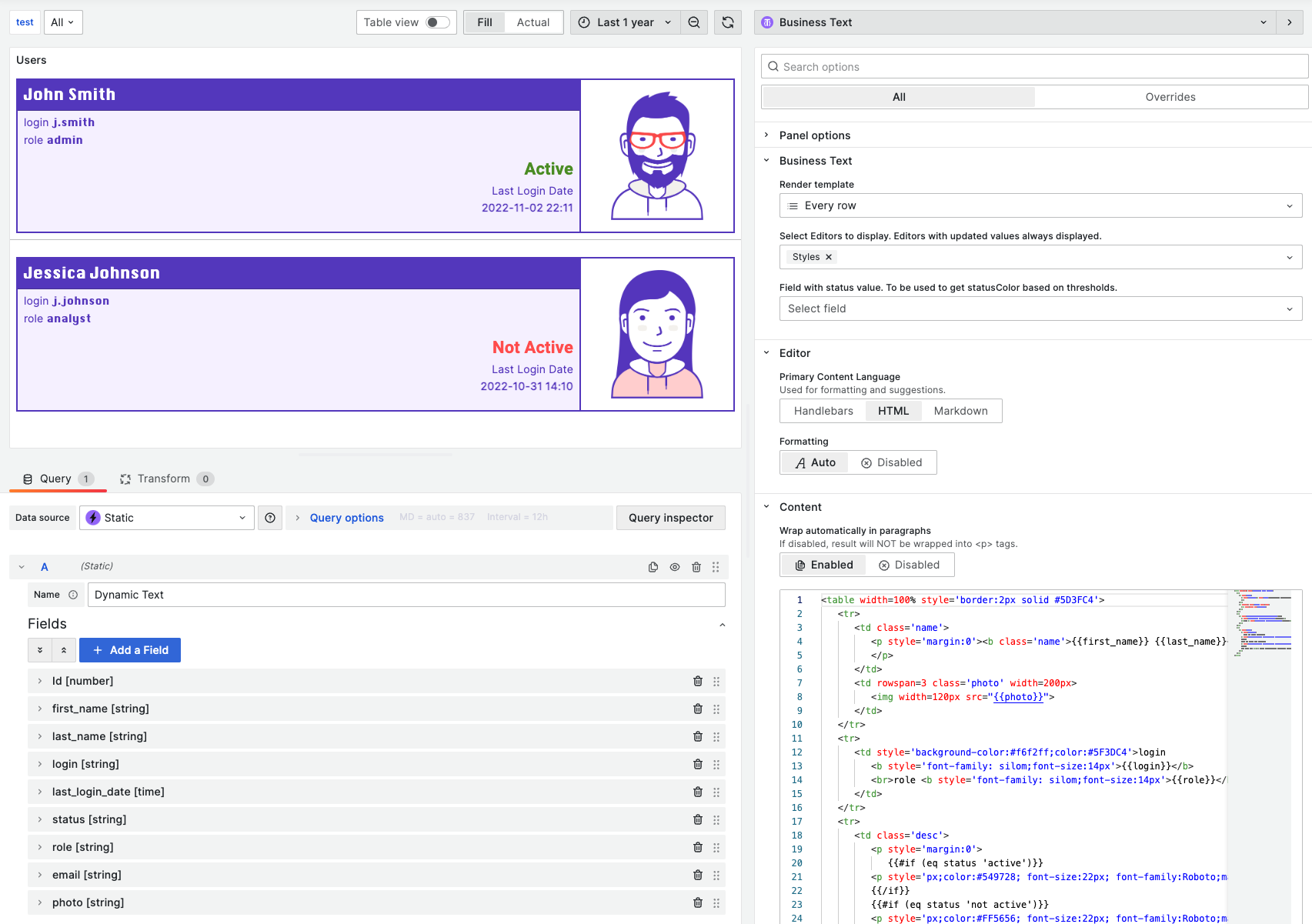This screenshot has width=1312, height=924.
Task: Grab the drag handle for query A
Action: tap(716, 567)
